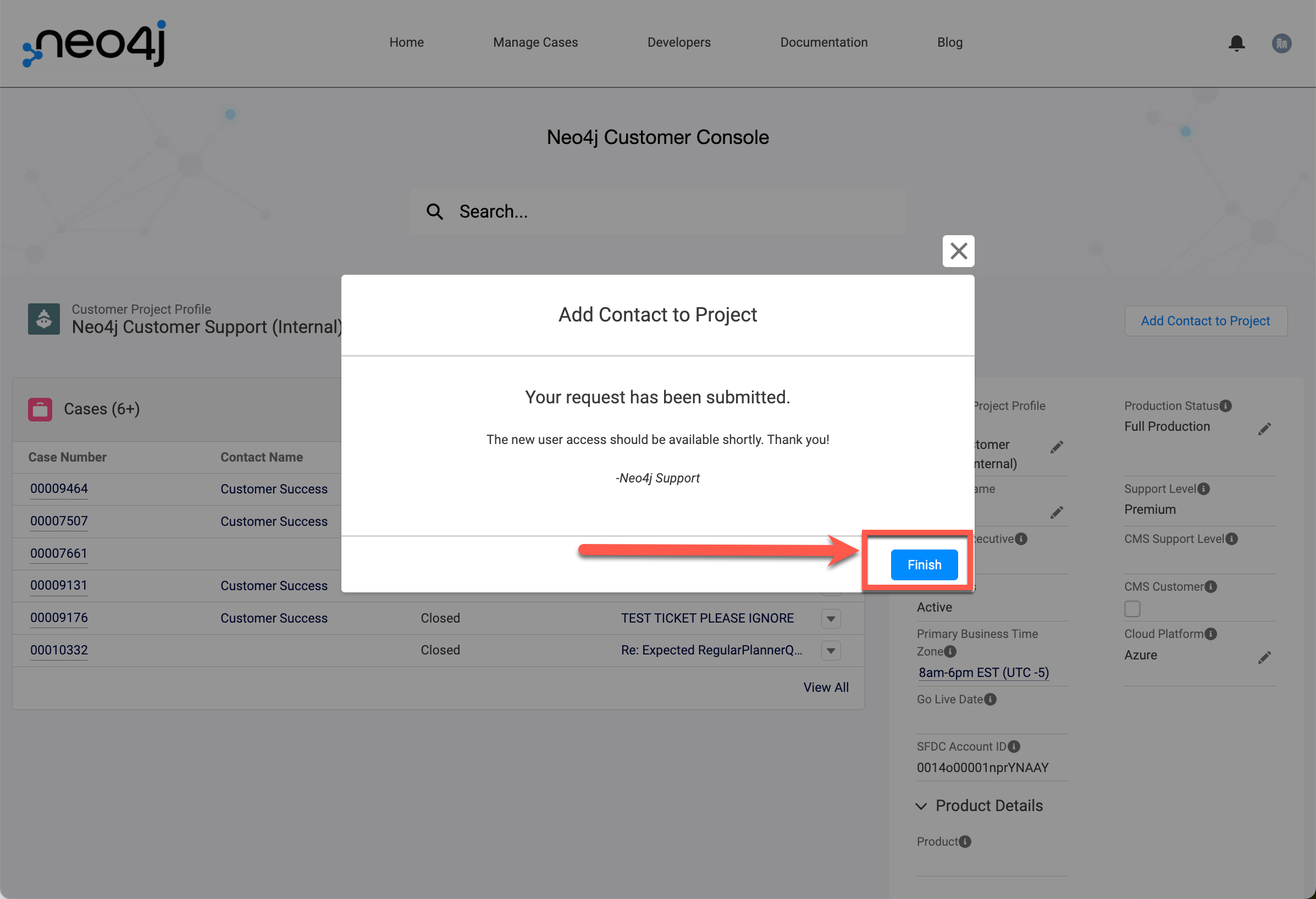
Task: Click the search magnifier icon
Action: [434, 210]
